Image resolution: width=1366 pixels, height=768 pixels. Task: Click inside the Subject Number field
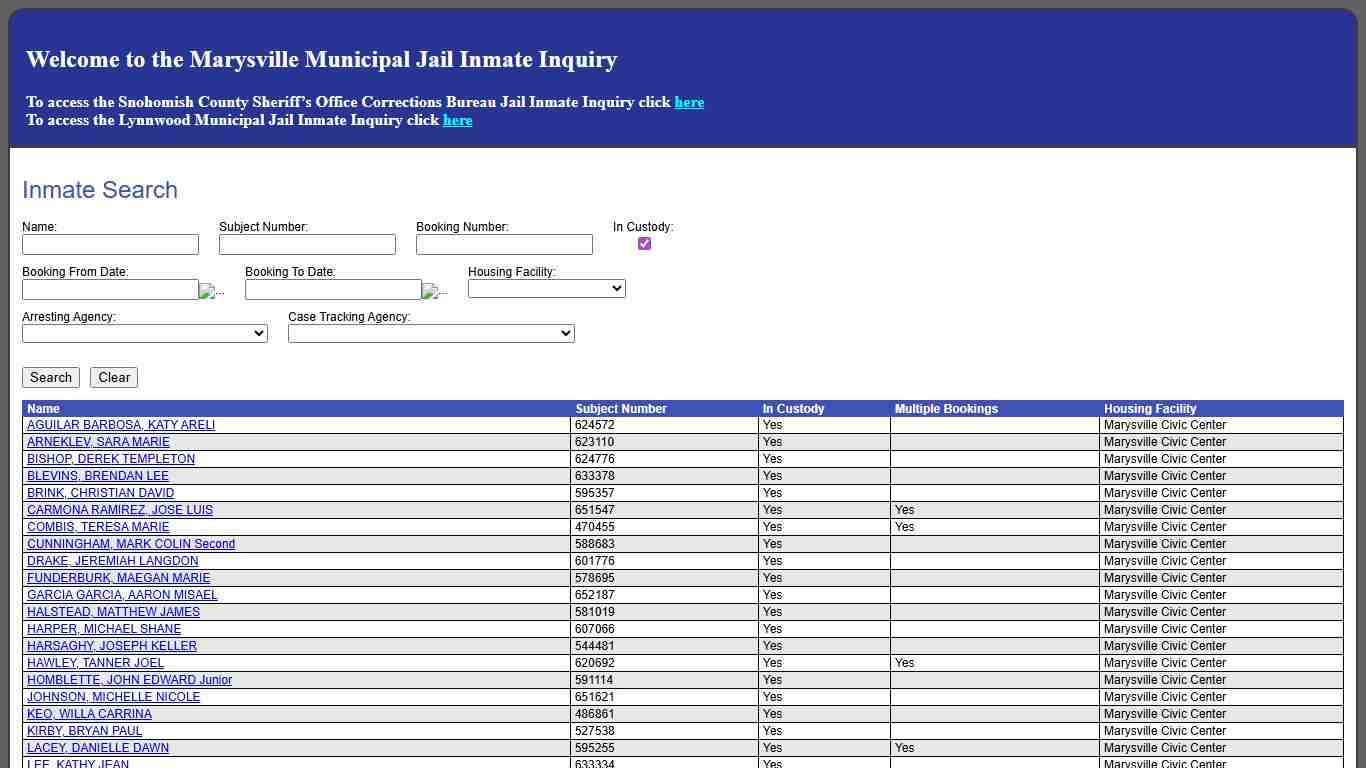point(306,244)
